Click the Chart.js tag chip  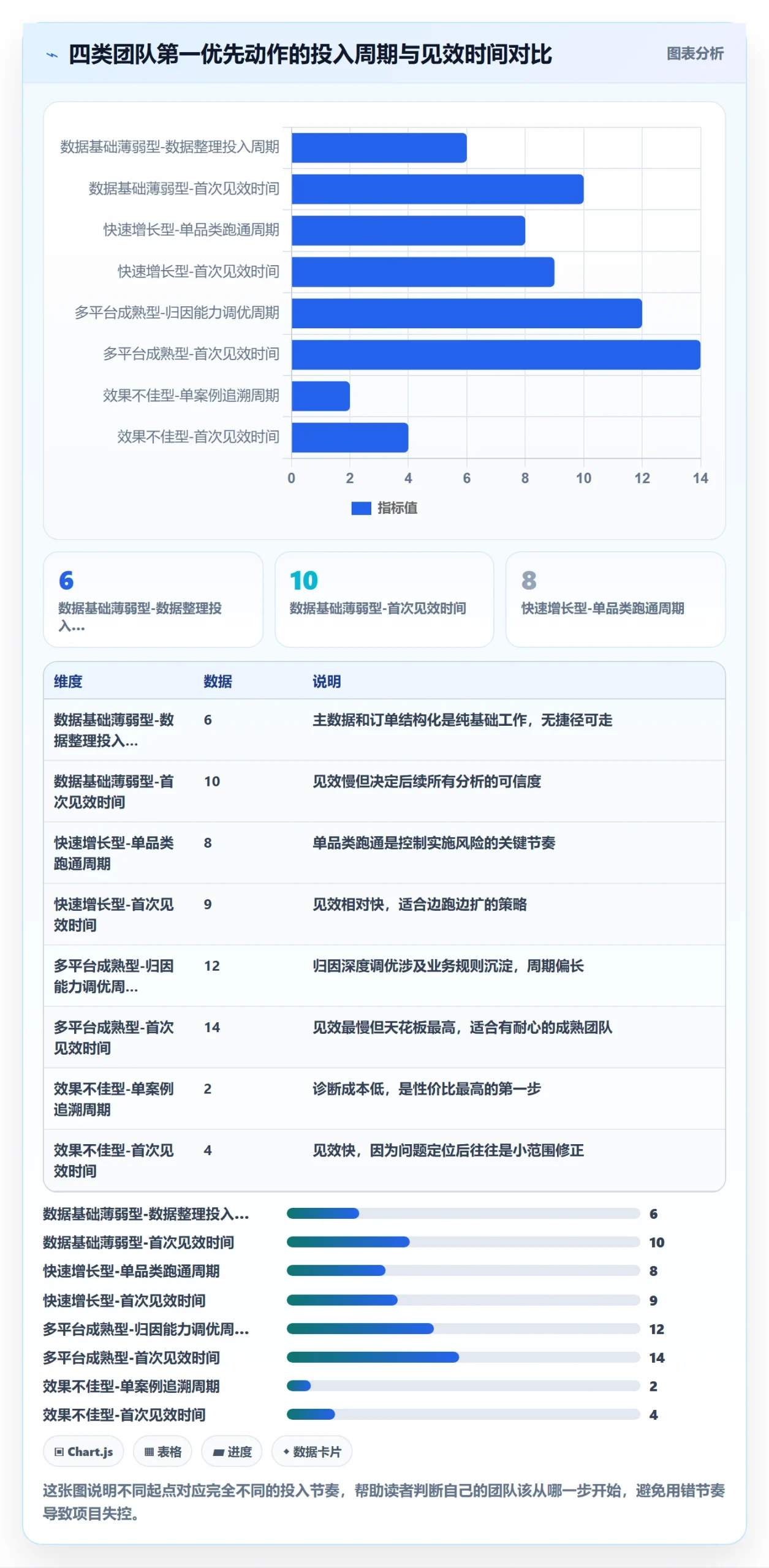tap(83, 1452)
